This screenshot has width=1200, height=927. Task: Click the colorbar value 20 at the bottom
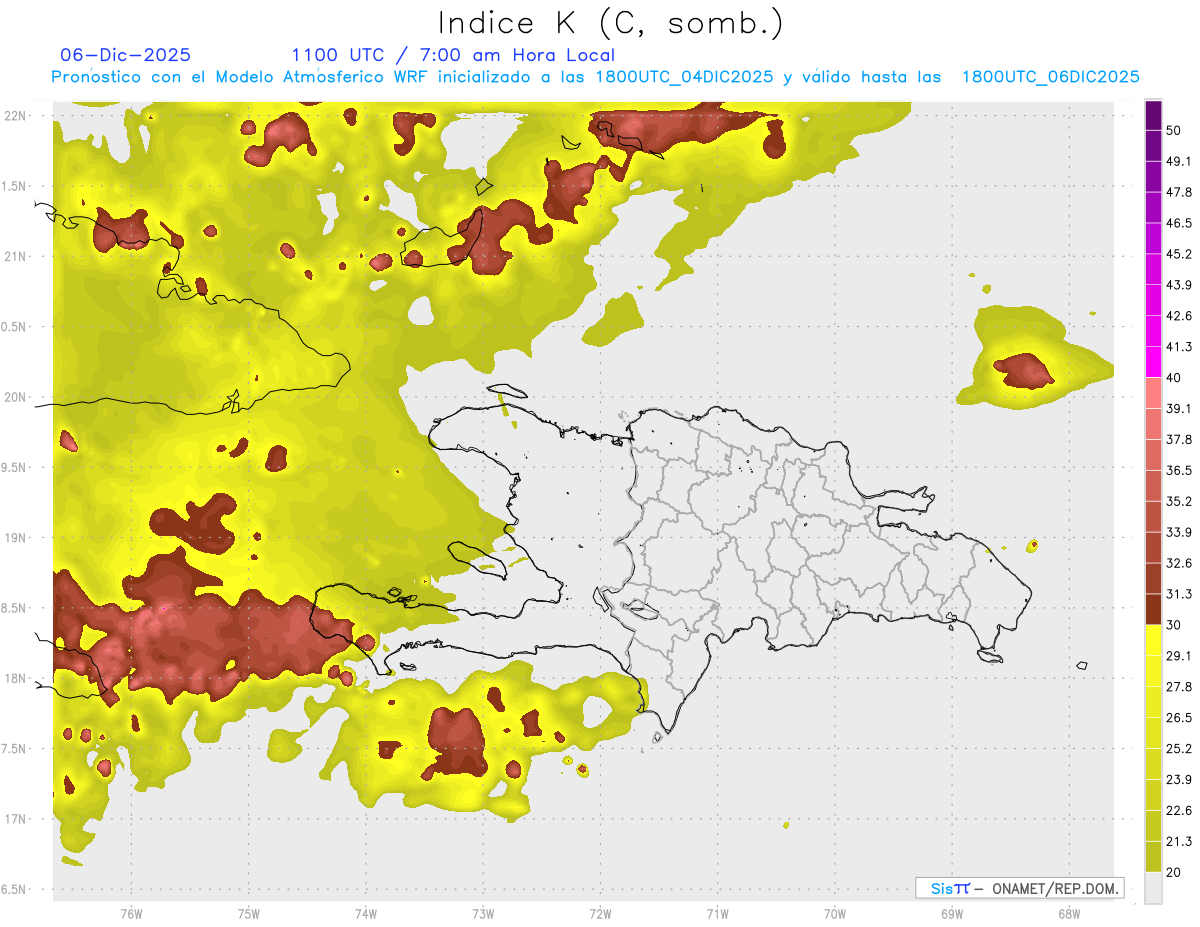pos(1175,872)
